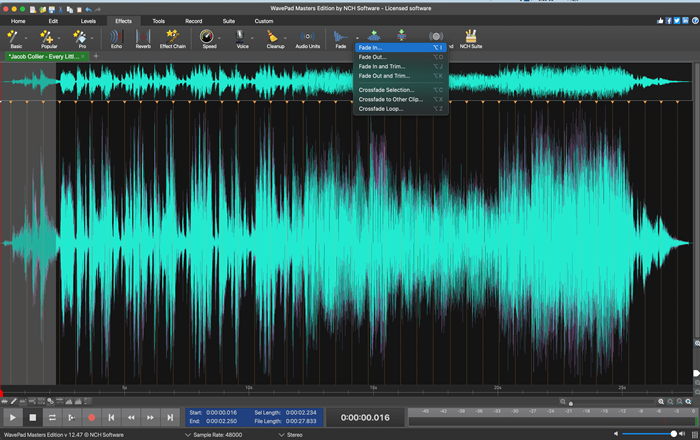
Task: Choose Crossfade Loop
Action: point(401,109)
